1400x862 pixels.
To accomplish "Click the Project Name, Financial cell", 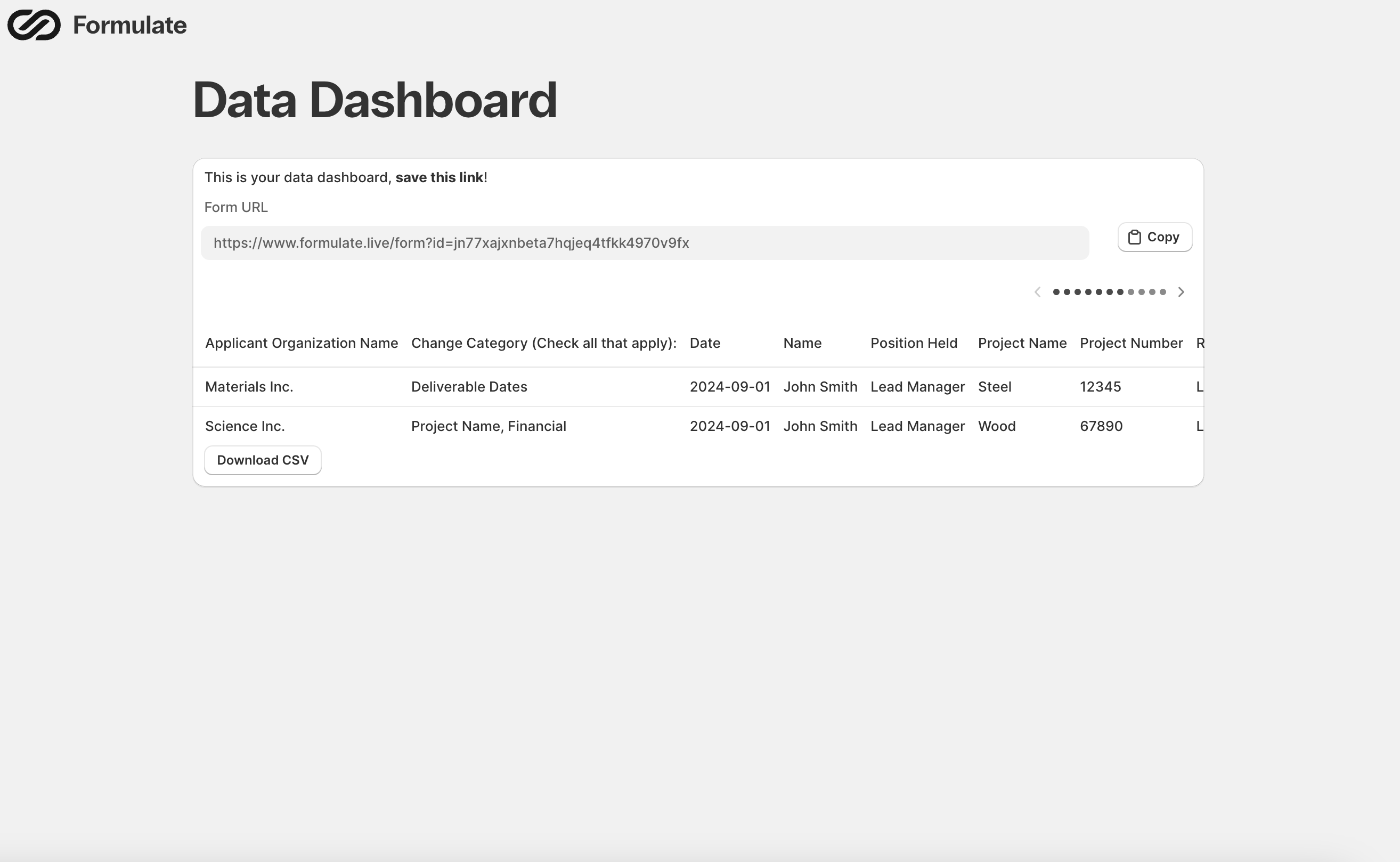I will [489, 426].
